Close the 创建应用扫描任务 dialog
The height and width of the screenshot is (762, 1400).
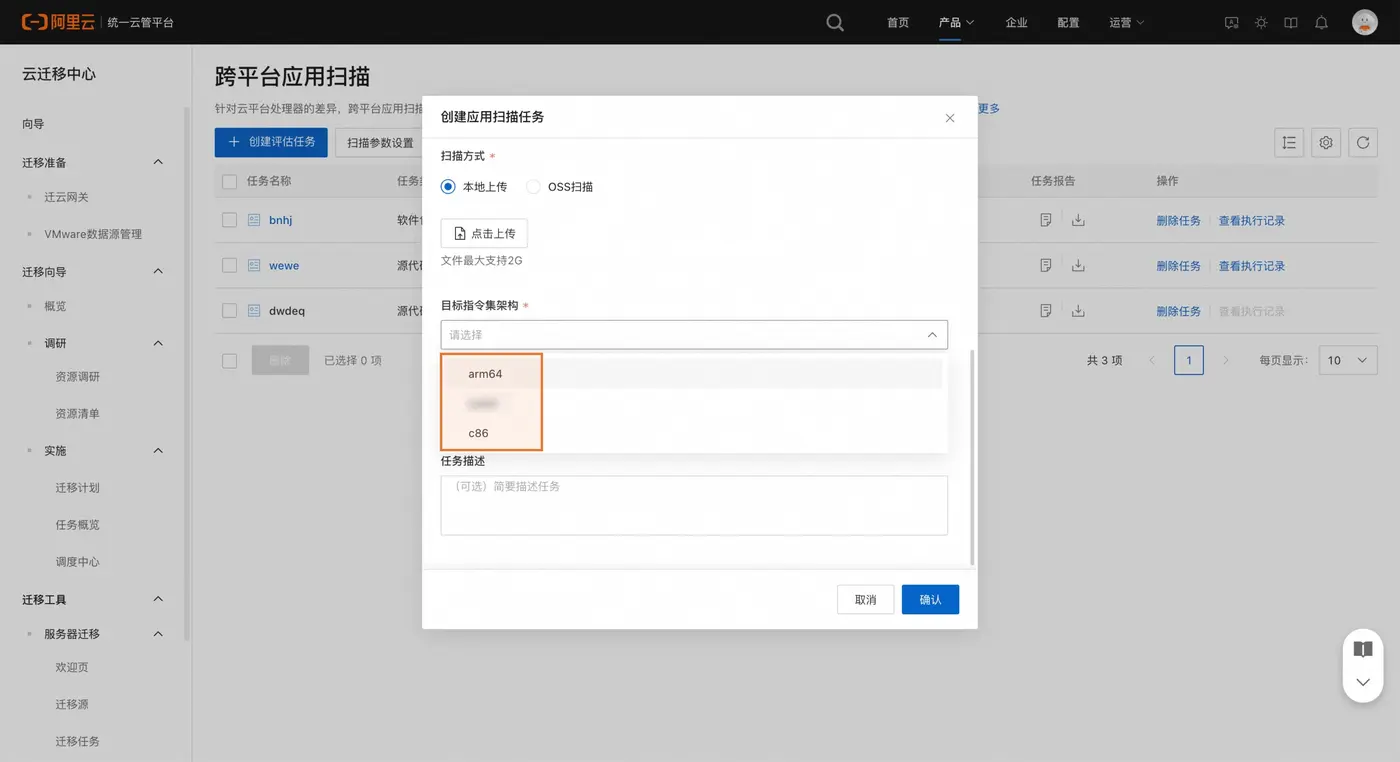[950, 118]
